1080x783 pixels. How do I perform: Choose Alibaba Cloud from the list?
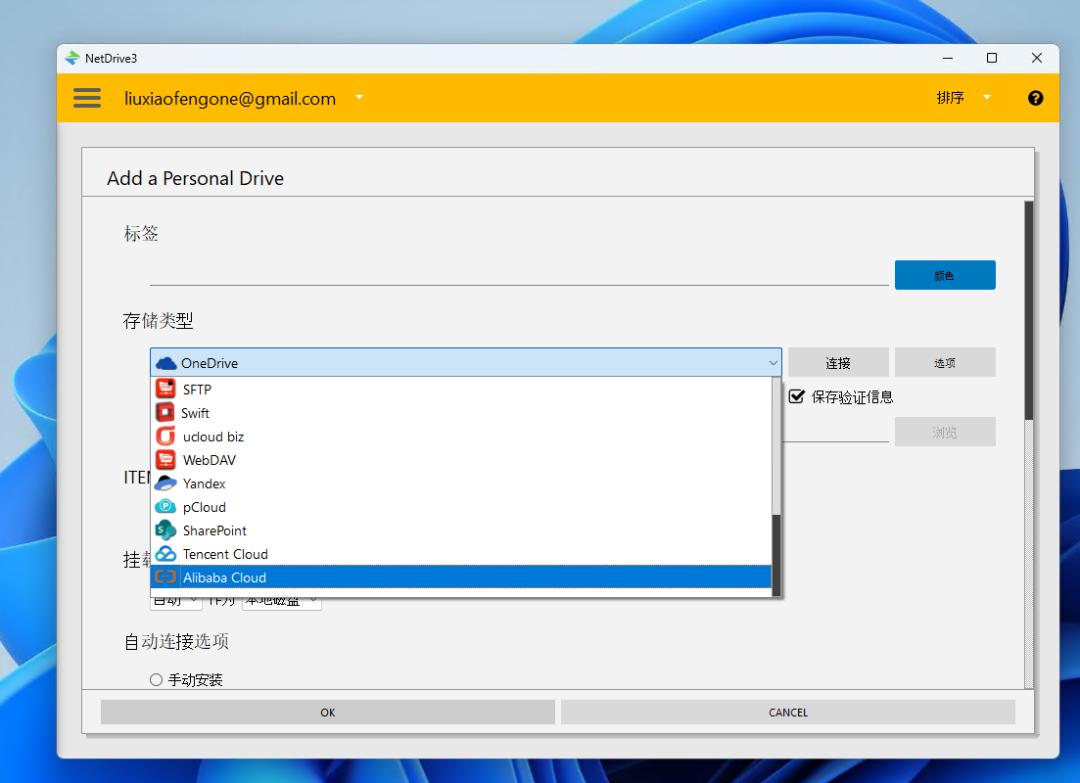[460, 577]
